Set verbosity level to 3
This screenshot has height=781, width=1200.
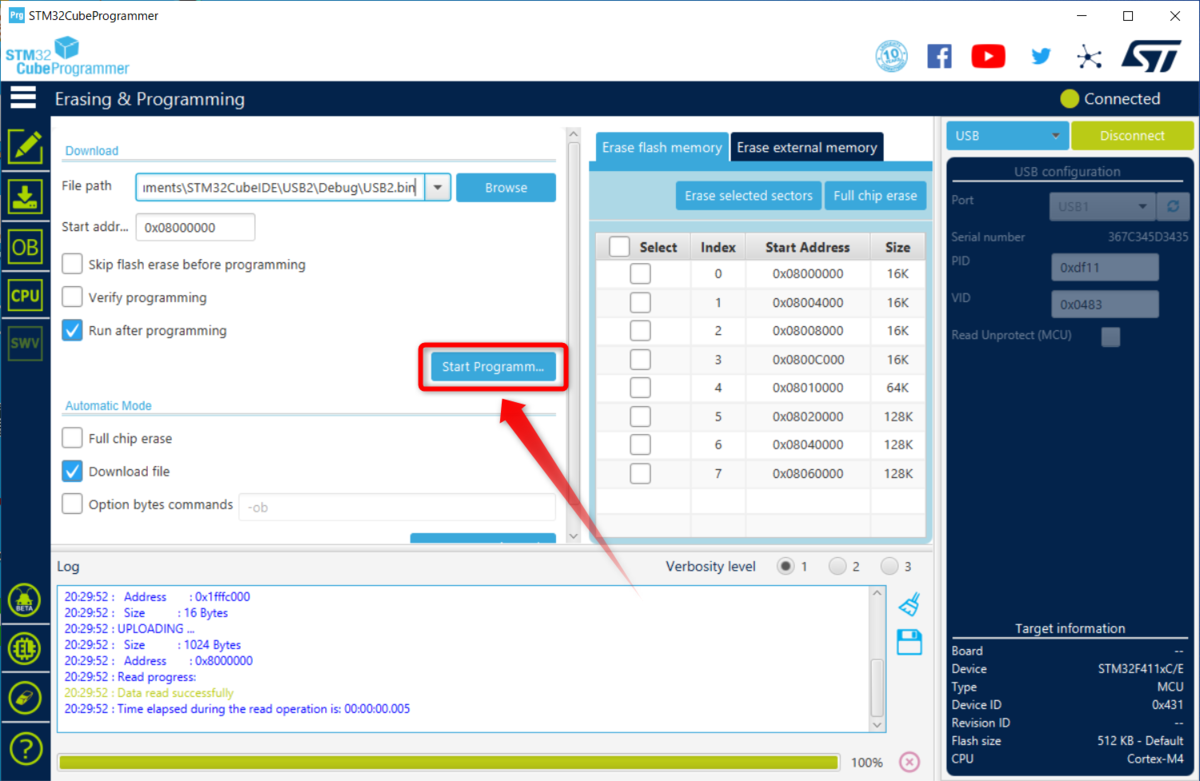tap(889, 566)
